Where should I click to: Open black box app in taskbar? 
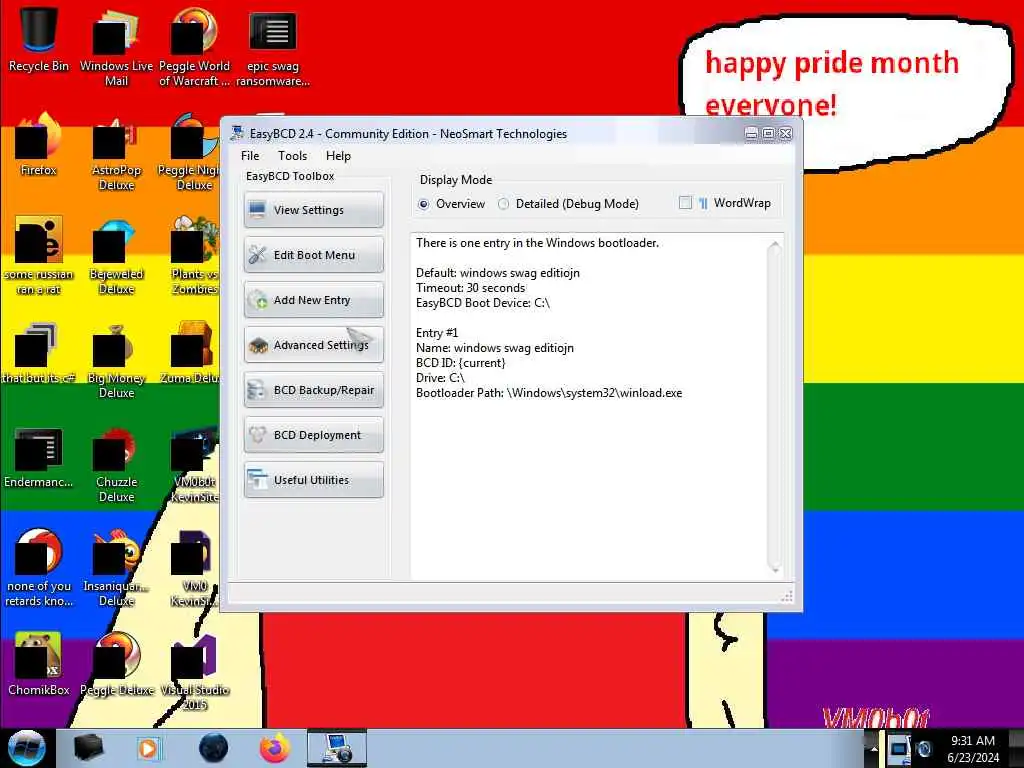coord(89,748)
